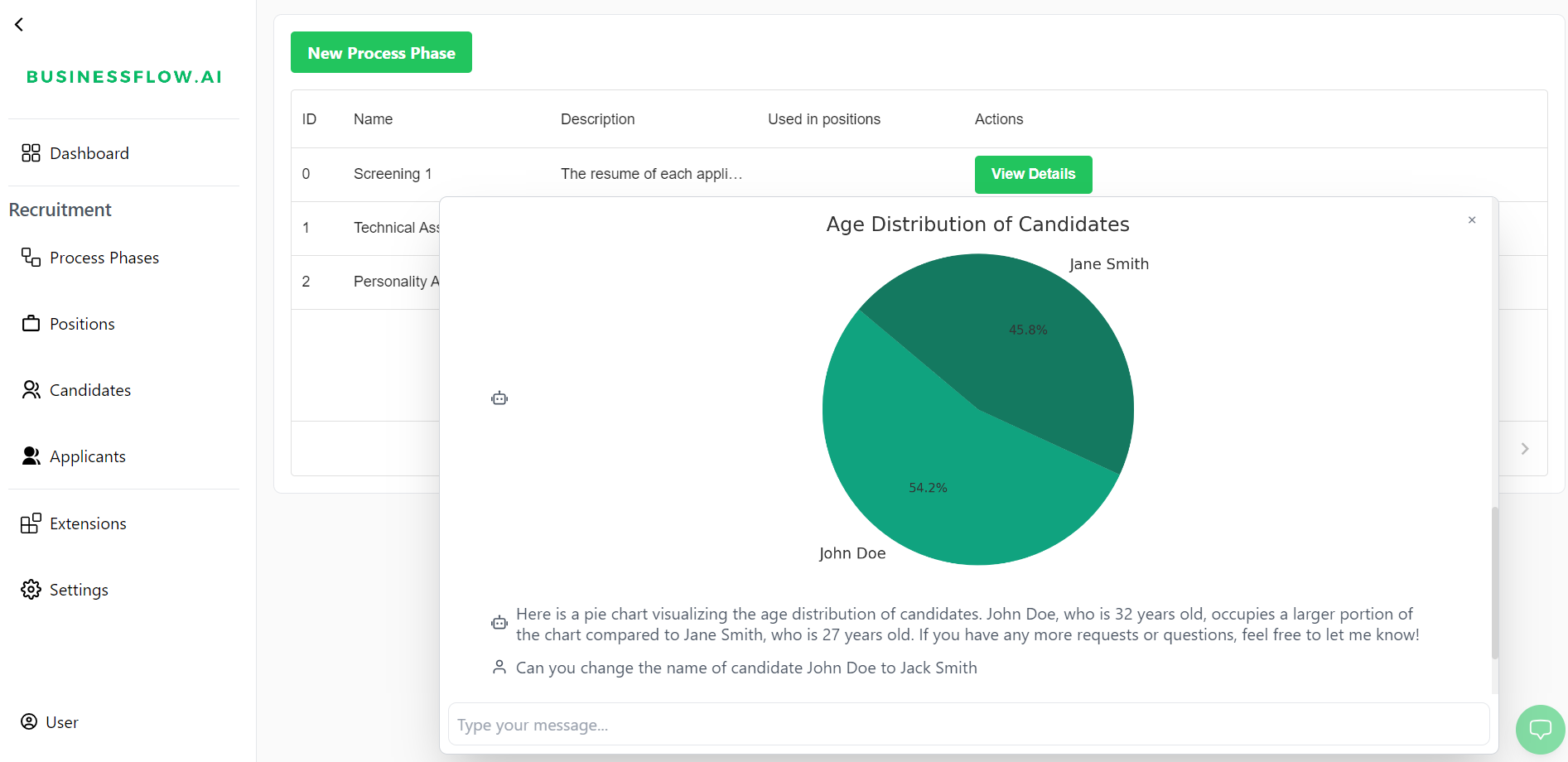View Details for Screening 1
Image resolution: width=1568 pixels, height=762 pixels.
pyautogui.click(x=1033, y=175)
